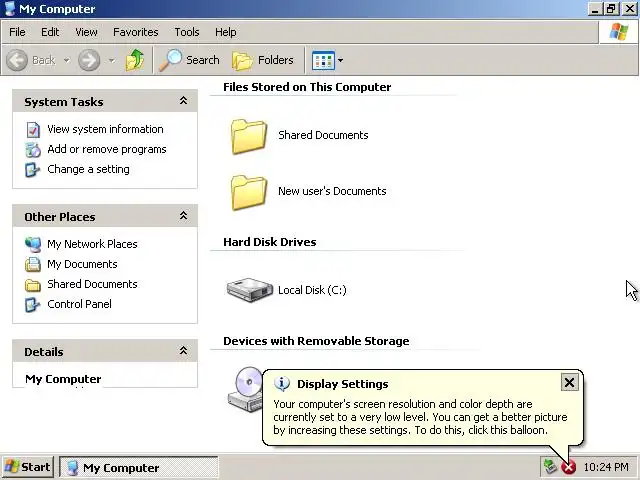This screenshot has width=640, height=480.
Task: Collapse the Details panel
Action: (183, 351)
